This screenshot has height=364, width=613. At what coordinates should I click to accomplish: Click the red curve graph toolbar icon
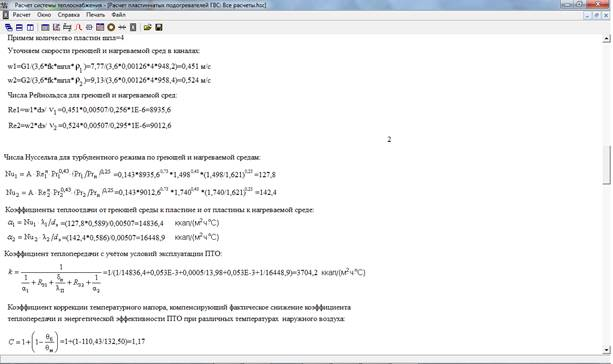click(x=78, y=27)
